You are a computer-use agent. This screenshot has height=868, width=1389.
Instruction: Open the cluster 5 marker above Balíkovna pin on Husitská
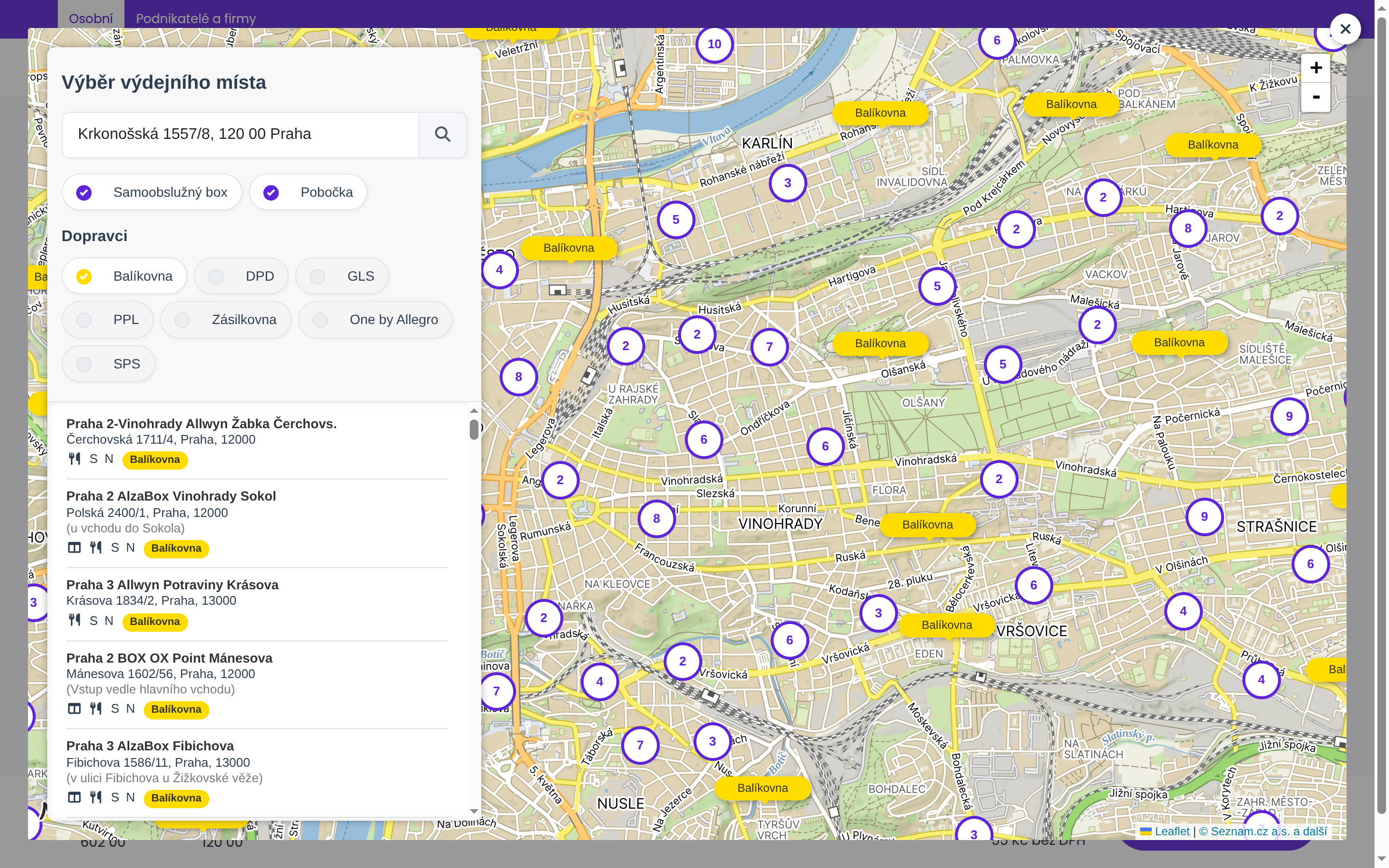click(x=676, y=220)
